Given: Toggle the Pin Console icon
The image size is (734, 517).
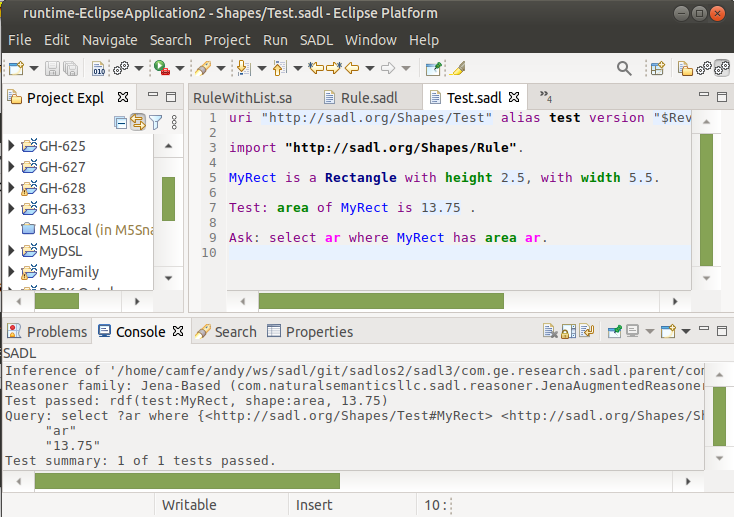Looking at the screenshot, I should (614, 331).
